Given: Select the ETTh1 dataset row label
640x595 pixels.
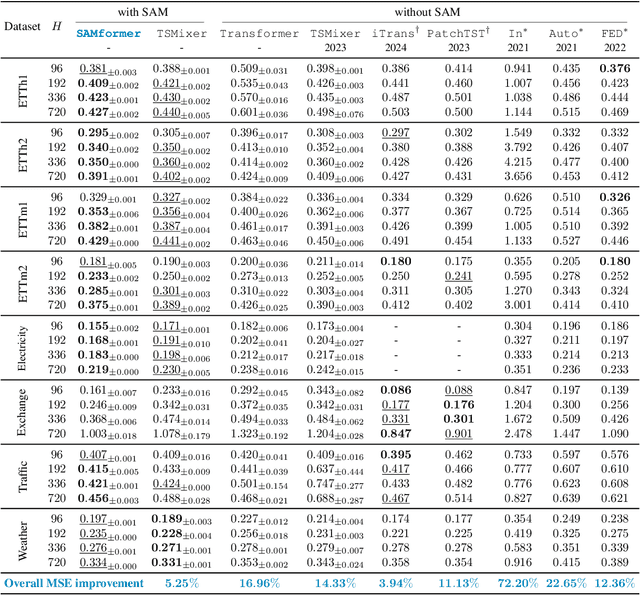Looking at the screenshot, I should (23, 91).
